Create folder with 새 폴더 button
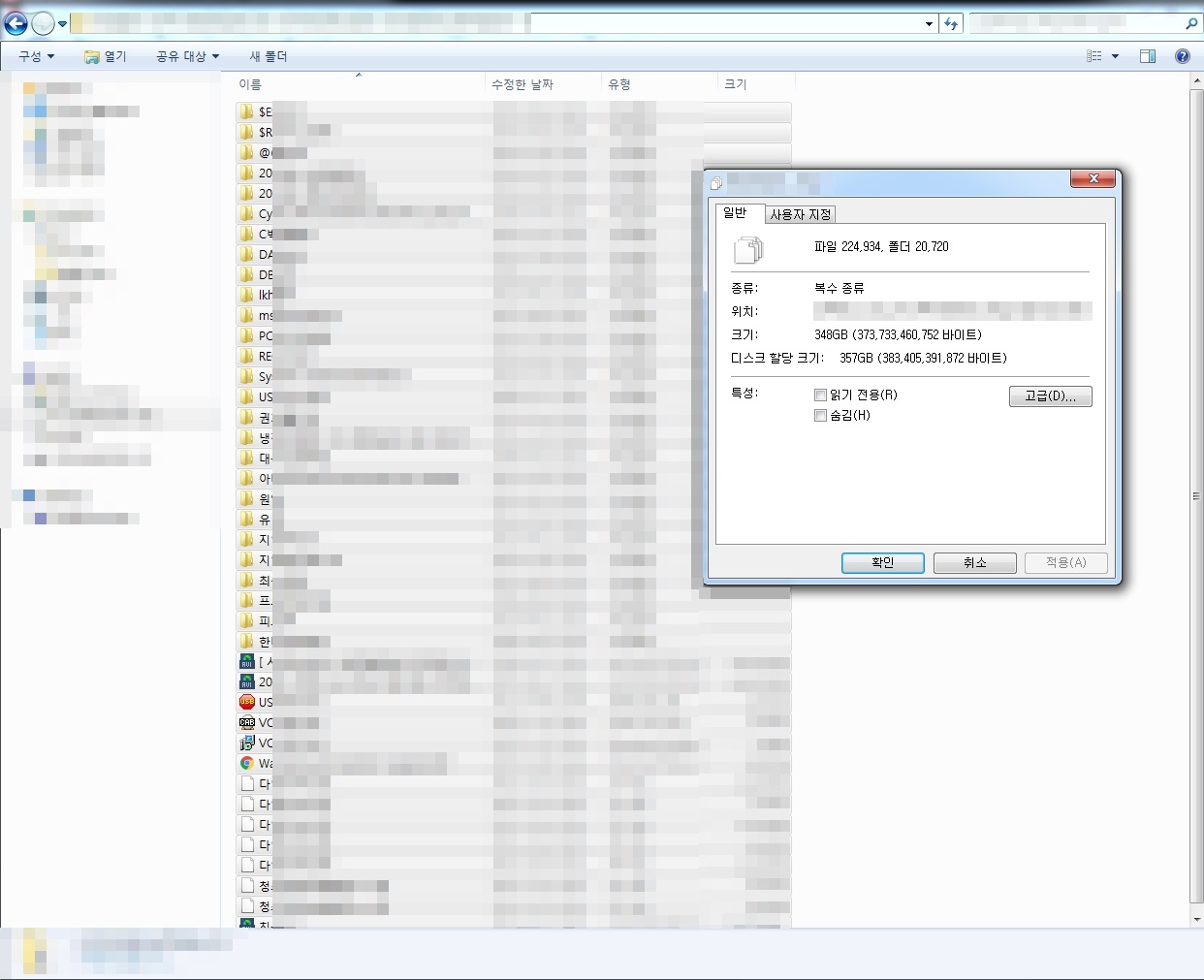 point(269,56)
